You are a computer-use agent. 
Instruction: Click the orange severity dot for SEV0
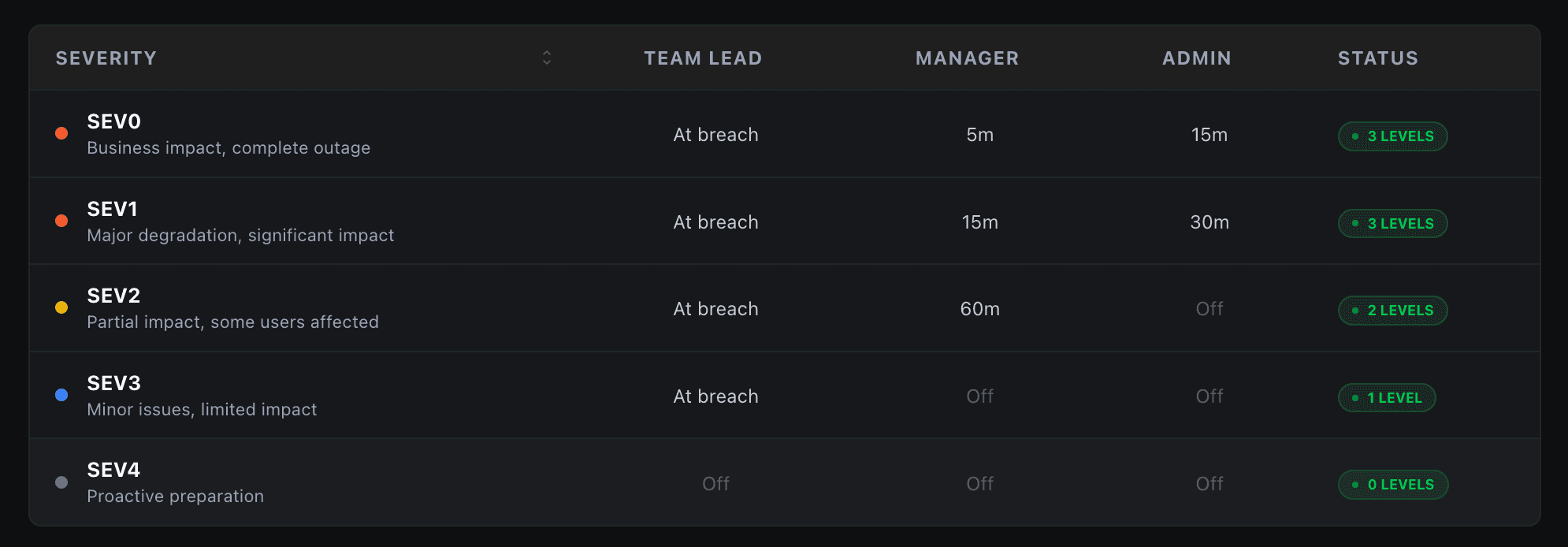click(x=61, y=134)
